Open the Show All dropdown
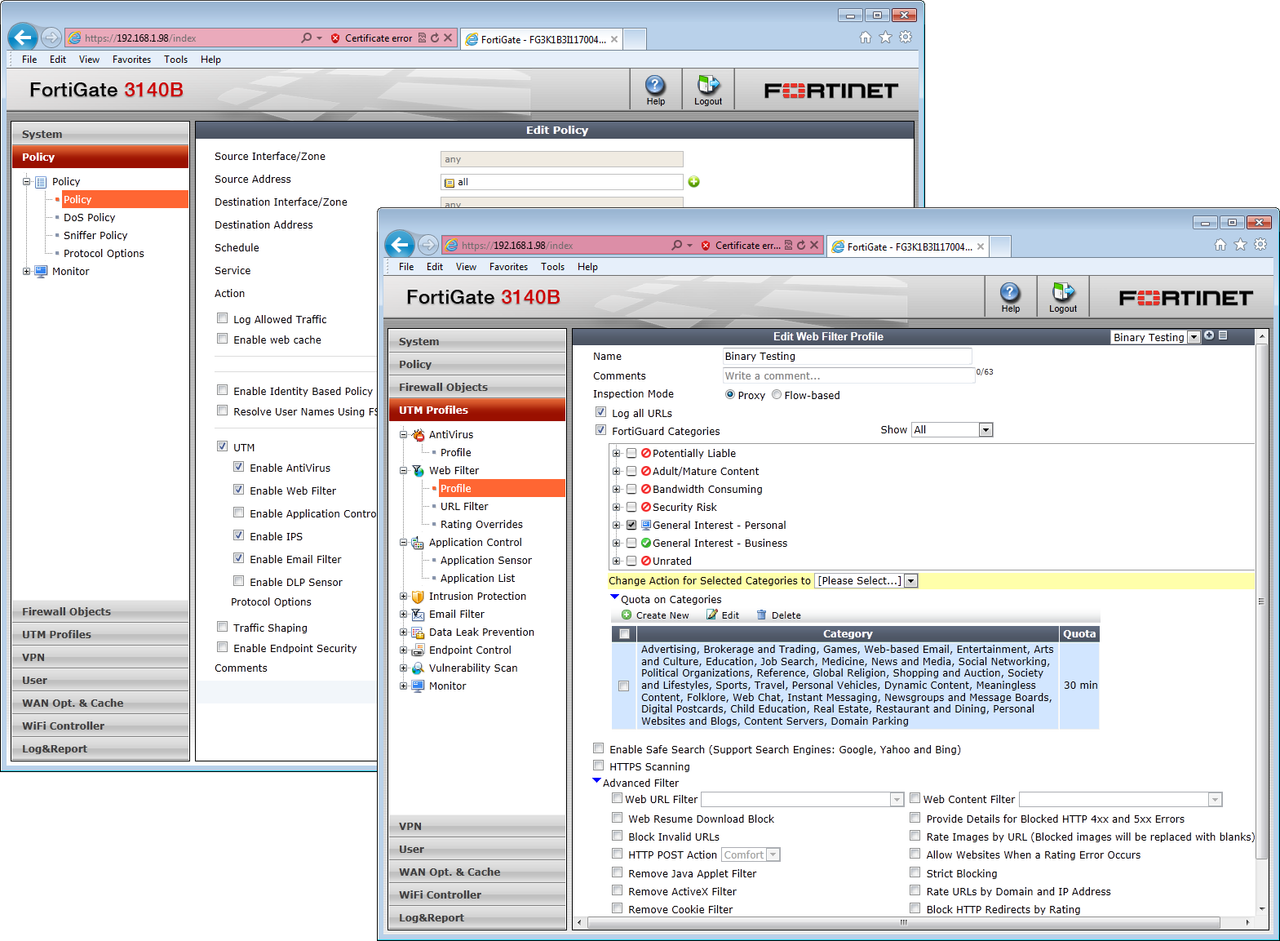1280x941 pixels. pos(952,430)
